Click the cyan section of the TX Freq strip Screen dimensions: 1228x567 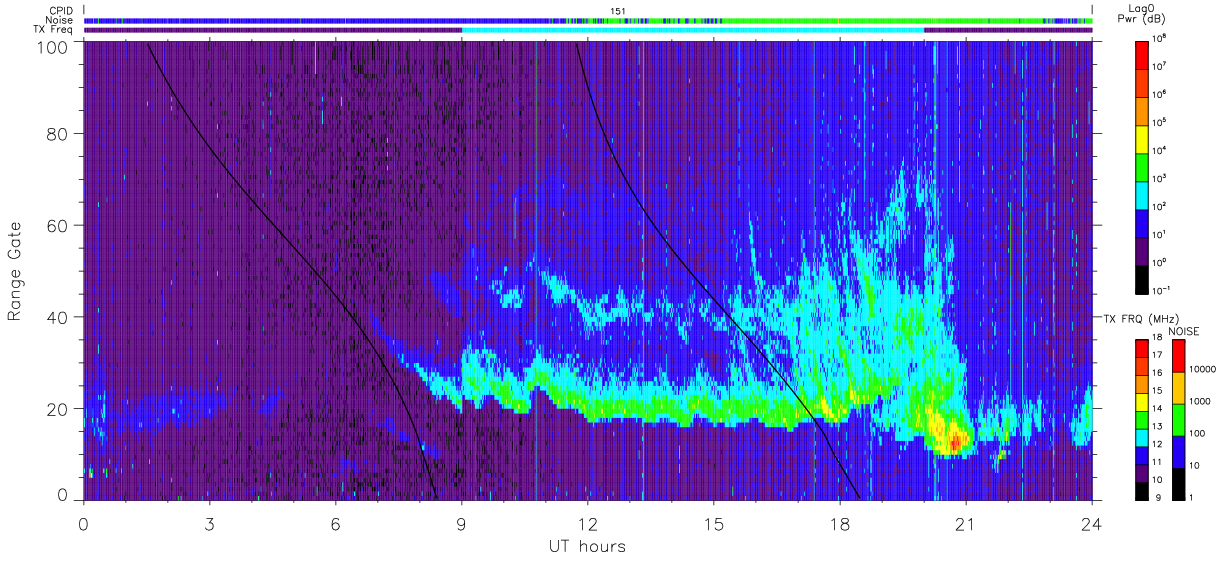pos(693,30)
